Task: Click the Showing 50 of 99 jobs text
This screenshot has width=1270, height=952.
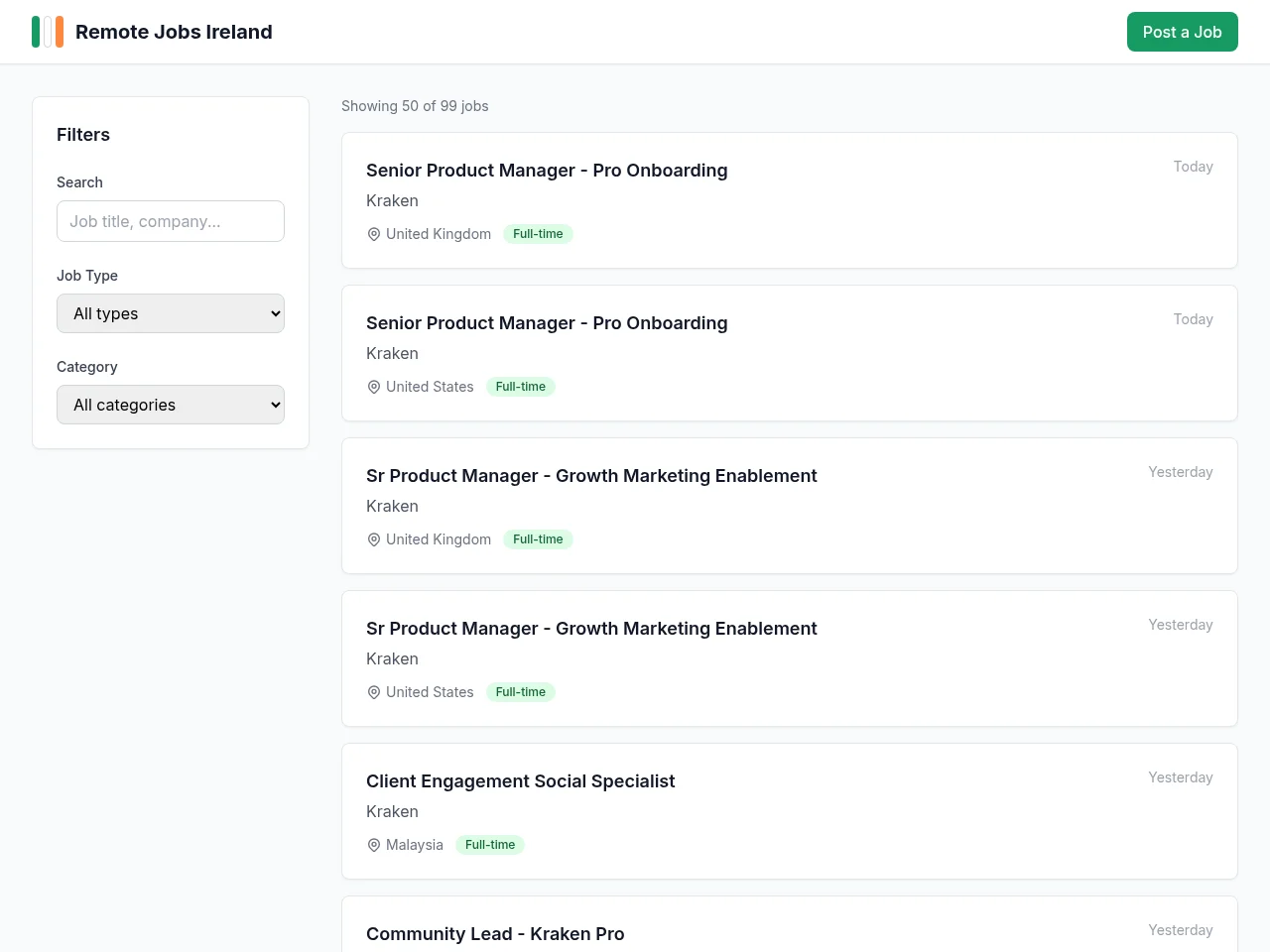Action: click(x=415, y=106)
